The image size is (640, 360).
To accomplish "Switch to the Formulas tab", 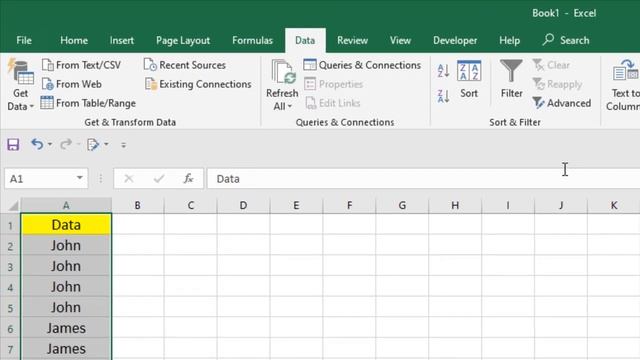I will coord(252,40).
